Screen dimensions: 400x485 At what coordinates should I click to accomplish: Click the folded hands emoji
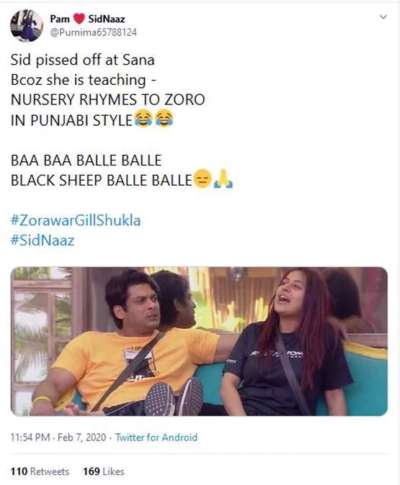223,180
